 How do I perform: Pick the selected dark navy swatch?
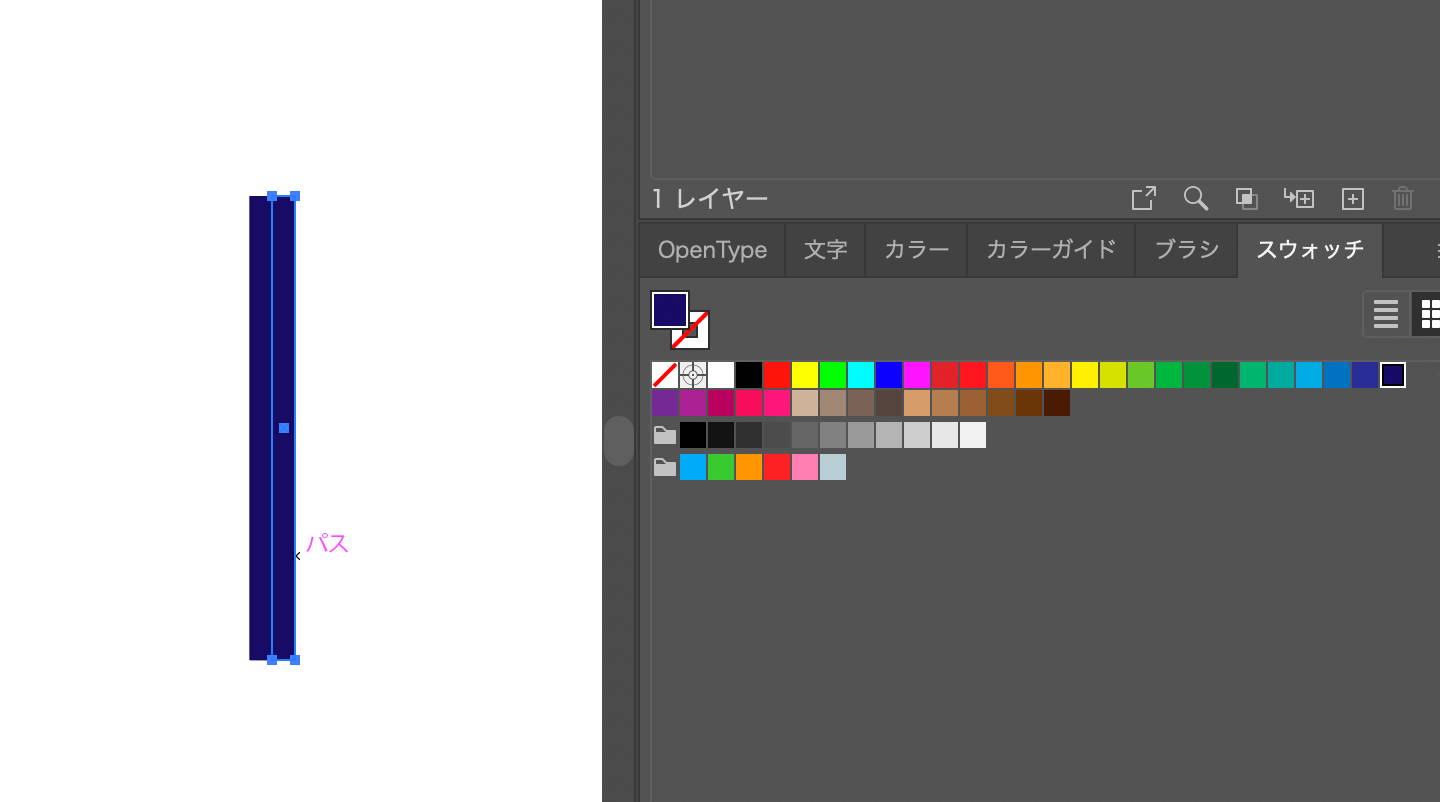click(1393, 375)
